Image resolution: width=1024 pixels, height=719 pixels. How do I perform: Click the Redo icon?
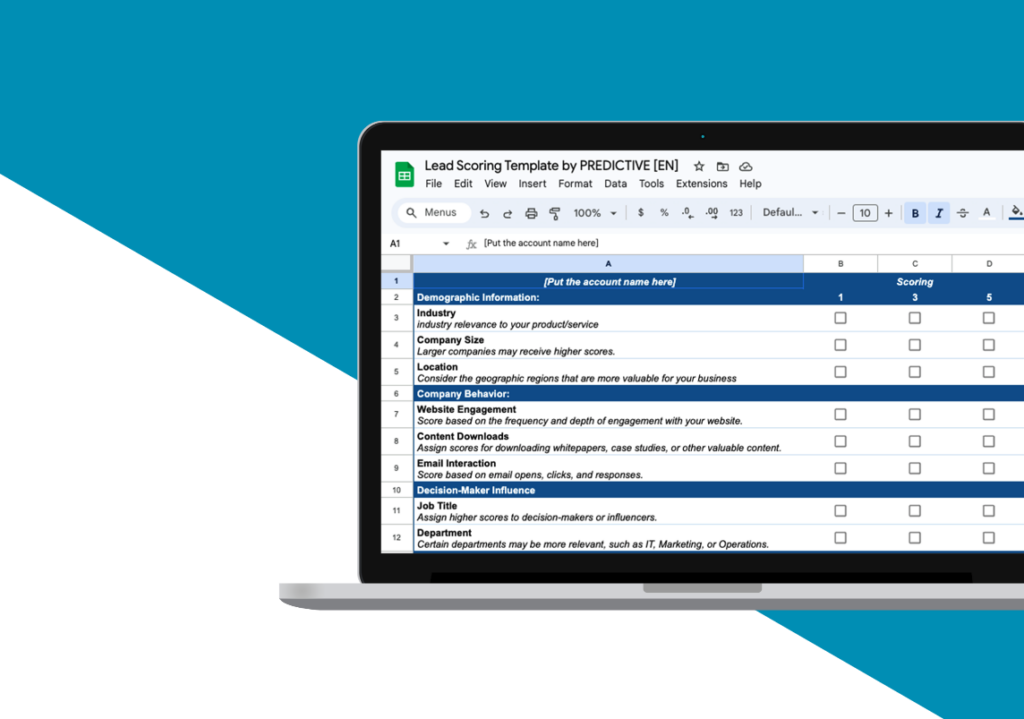(508, 212)
